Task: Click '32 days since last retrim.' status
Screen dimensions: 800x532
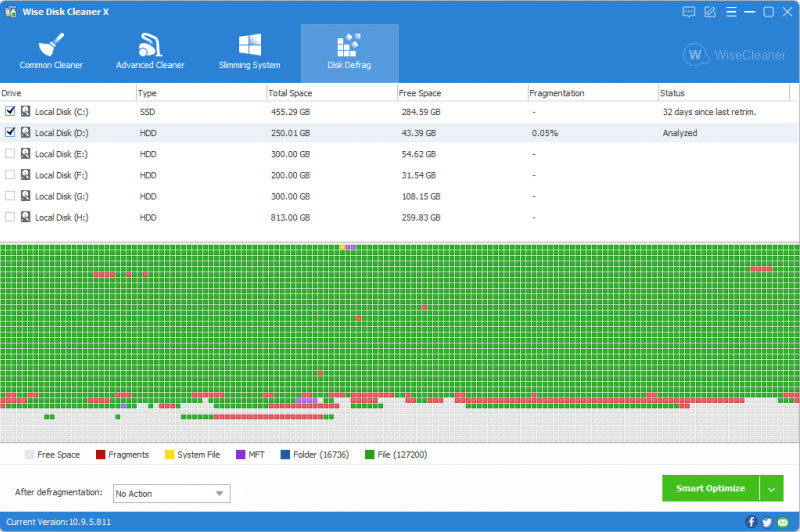Action: click(x=709, y=112)
